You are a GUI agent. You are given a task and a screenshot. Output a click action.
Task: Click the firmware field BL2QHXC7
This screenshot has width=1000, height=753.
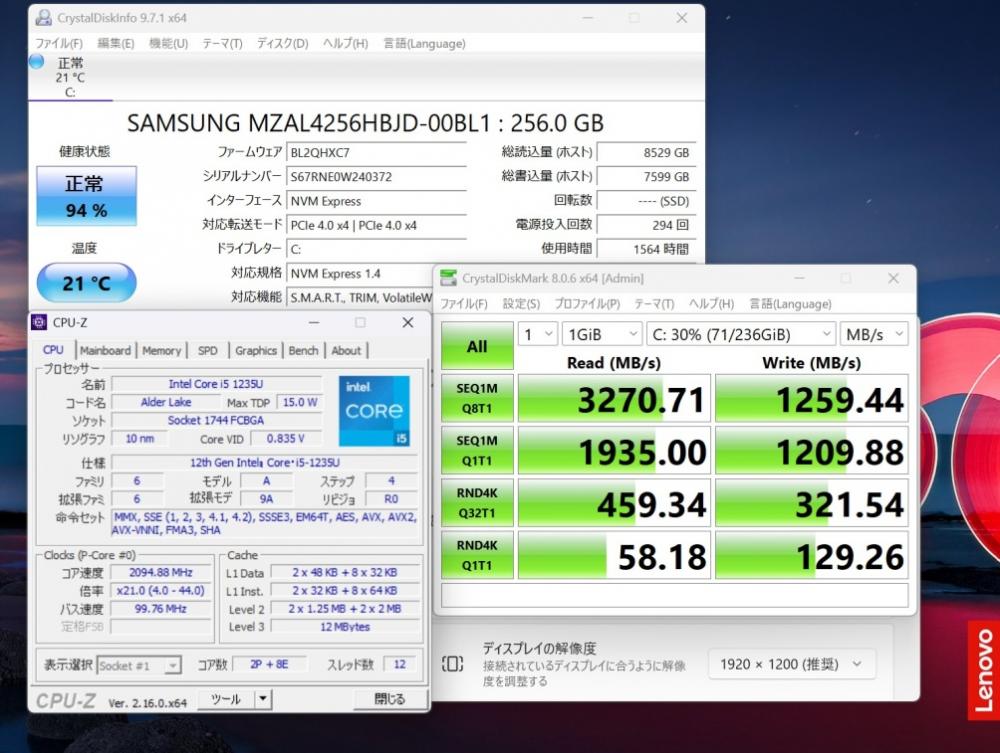(x=376, y=152)
